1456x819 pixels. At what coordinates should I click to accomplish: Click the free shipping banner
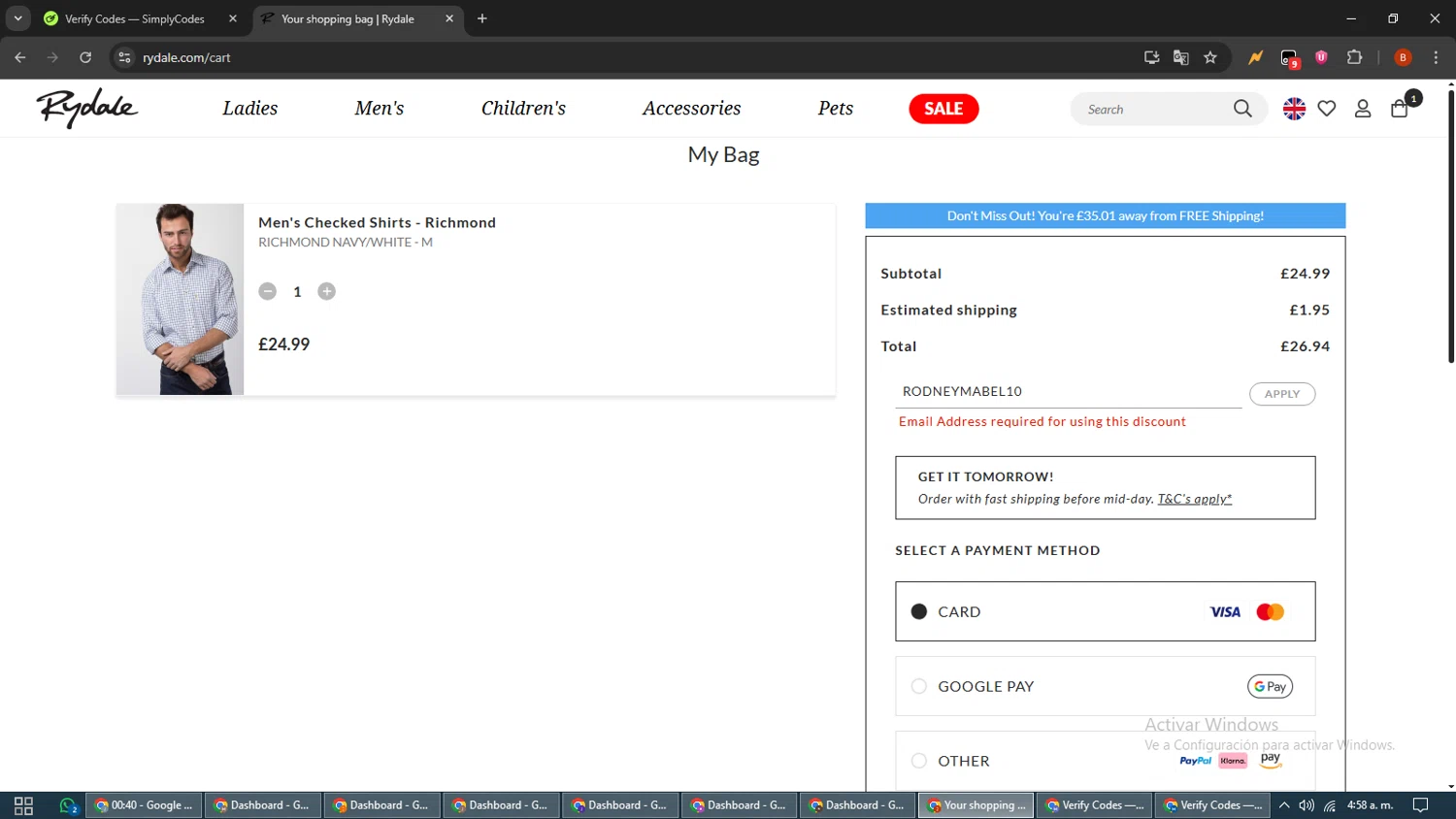click(1105, 215)
